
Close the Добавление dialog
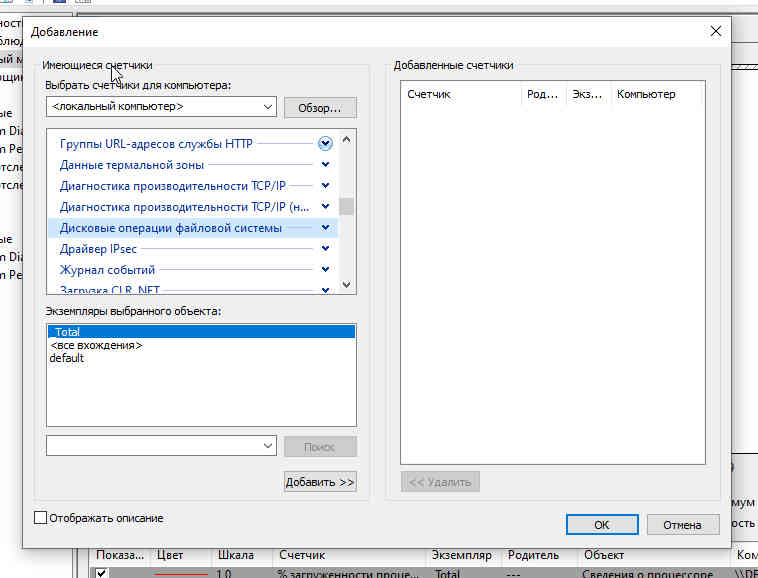click(715, 31)
